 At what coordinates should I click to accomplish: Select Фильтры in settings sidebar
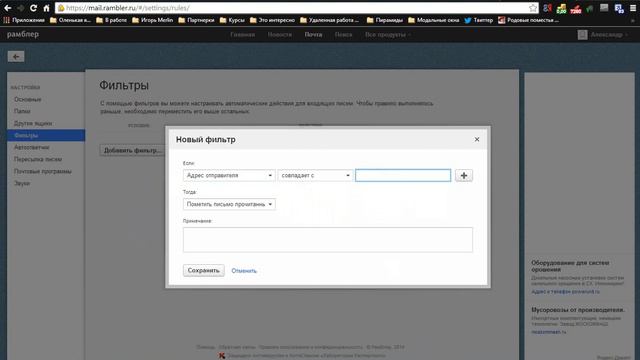tap(46, 135)
